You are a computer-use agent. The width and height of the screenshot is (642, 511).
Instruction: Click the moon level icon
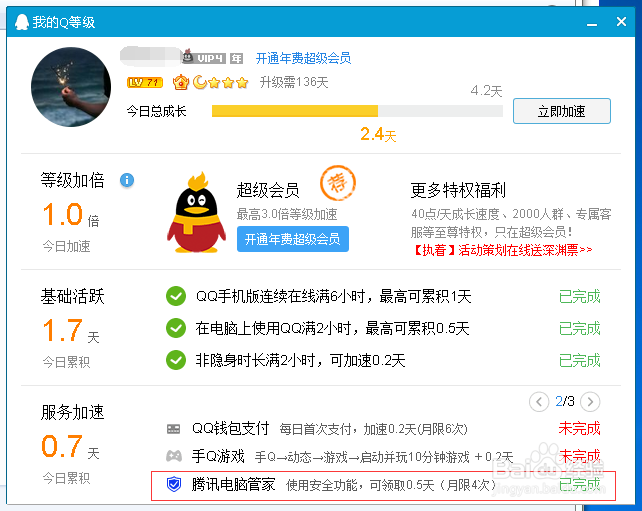tap(200, 82)
